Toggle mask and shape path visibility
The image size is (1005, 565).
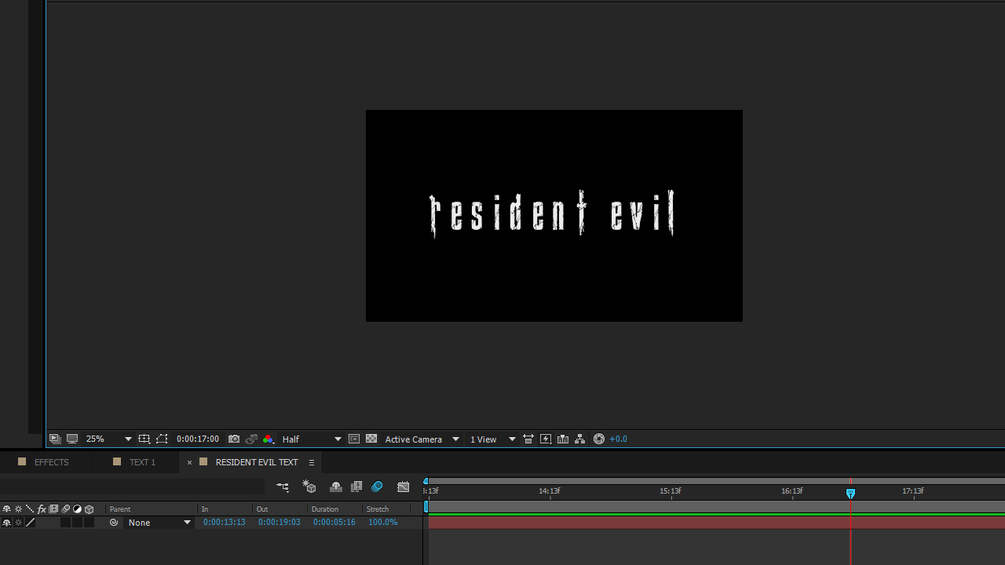coord(162,439)
